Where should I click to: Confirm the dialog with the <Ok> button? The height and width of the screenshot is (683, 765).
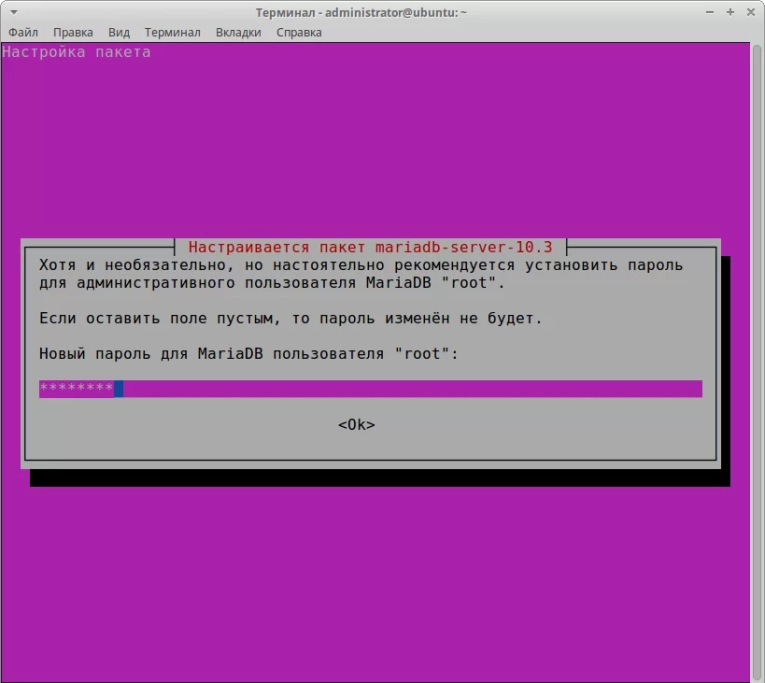357,425
